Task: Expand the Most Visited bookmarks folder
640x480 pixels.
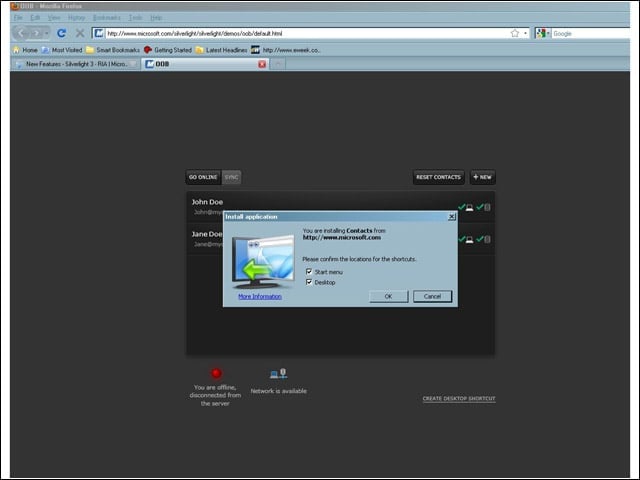Action: (62, 50)
